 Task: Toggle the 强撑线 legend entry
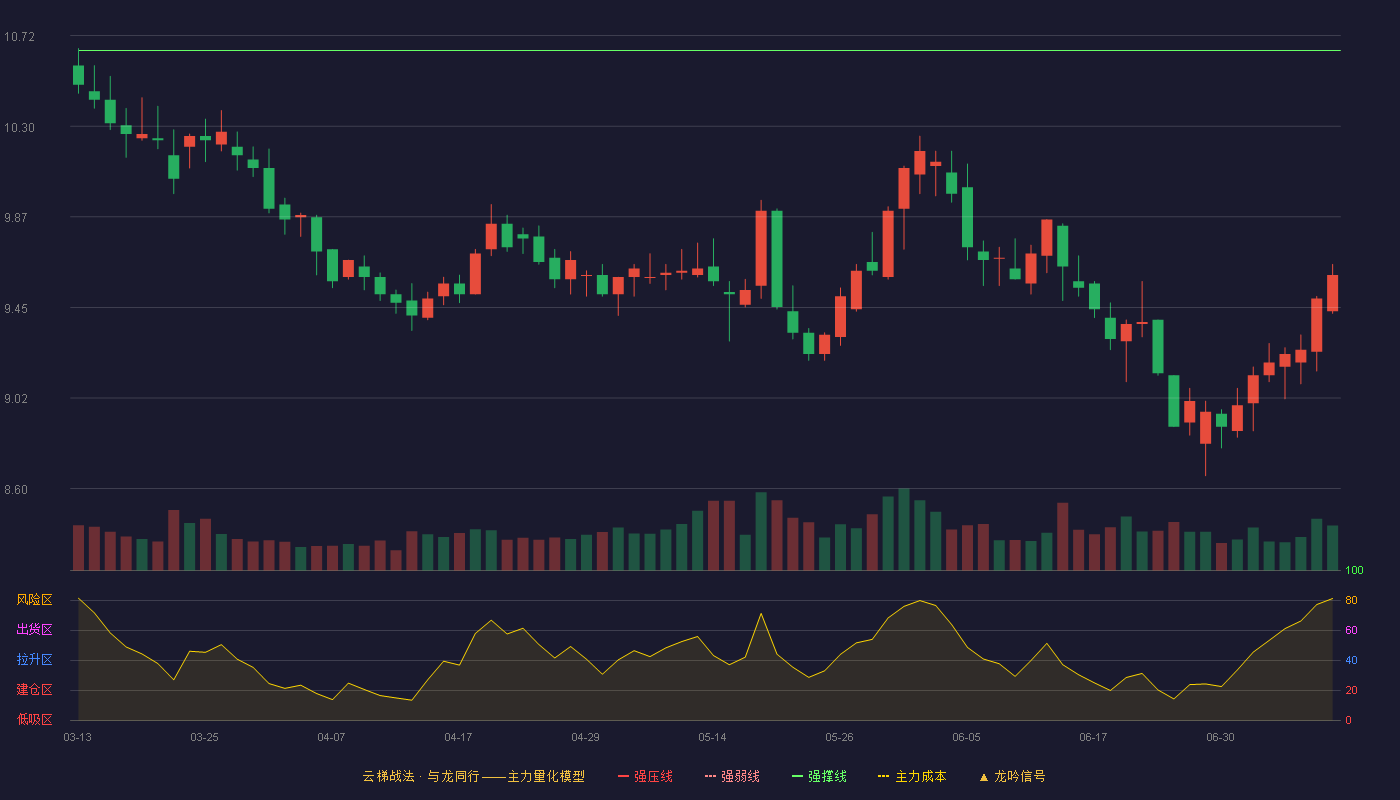[x=819, y=776]
